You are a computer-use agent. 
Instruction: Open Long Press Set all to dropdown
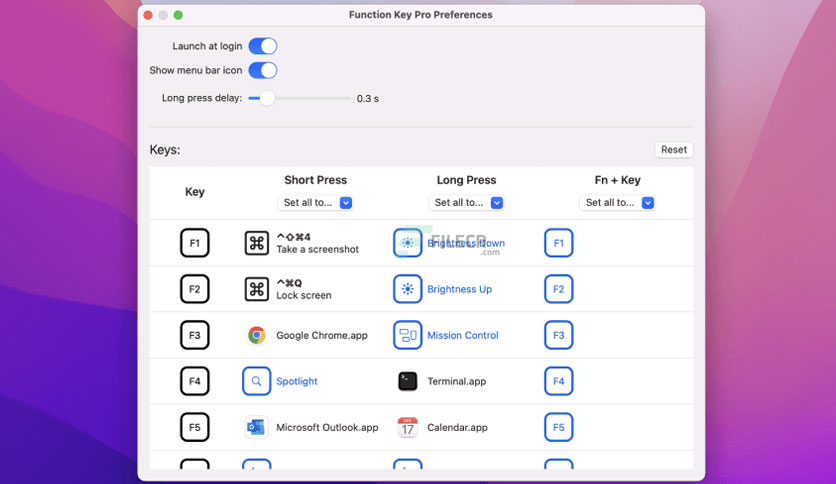point(466,203)
